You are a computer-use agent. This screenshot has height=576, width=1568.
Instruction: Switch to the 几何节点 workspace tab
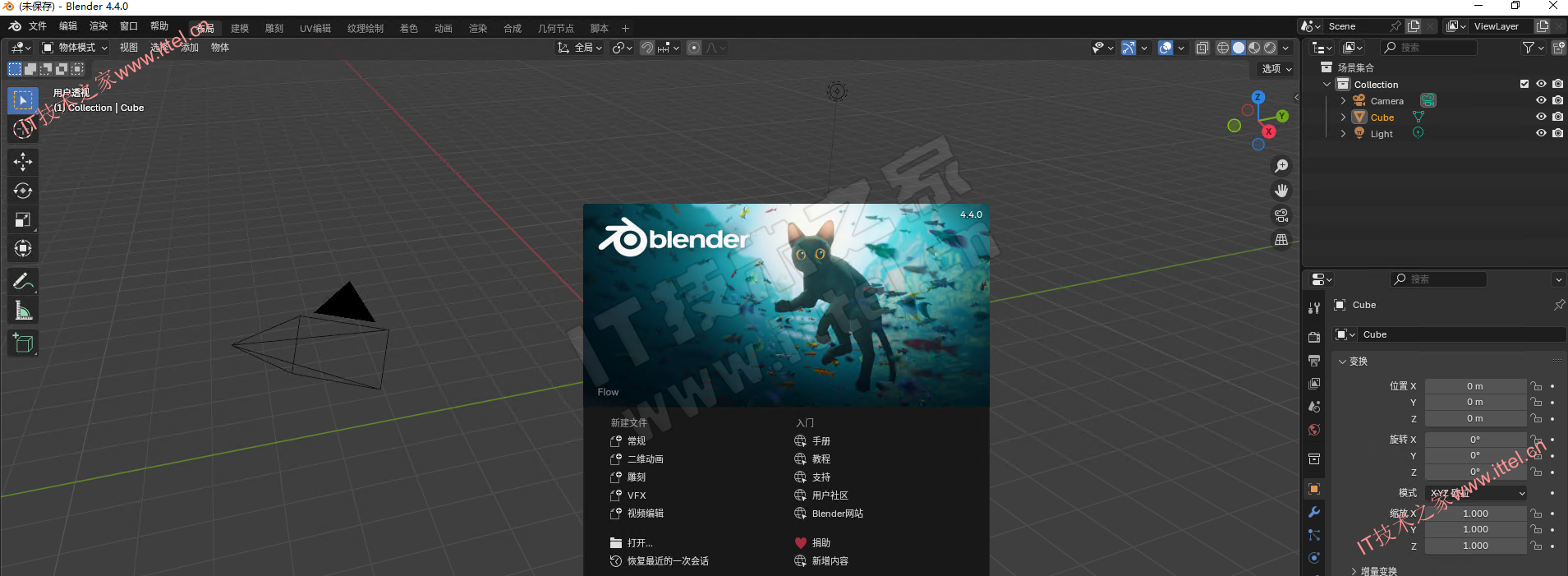[x=556, y=29]
